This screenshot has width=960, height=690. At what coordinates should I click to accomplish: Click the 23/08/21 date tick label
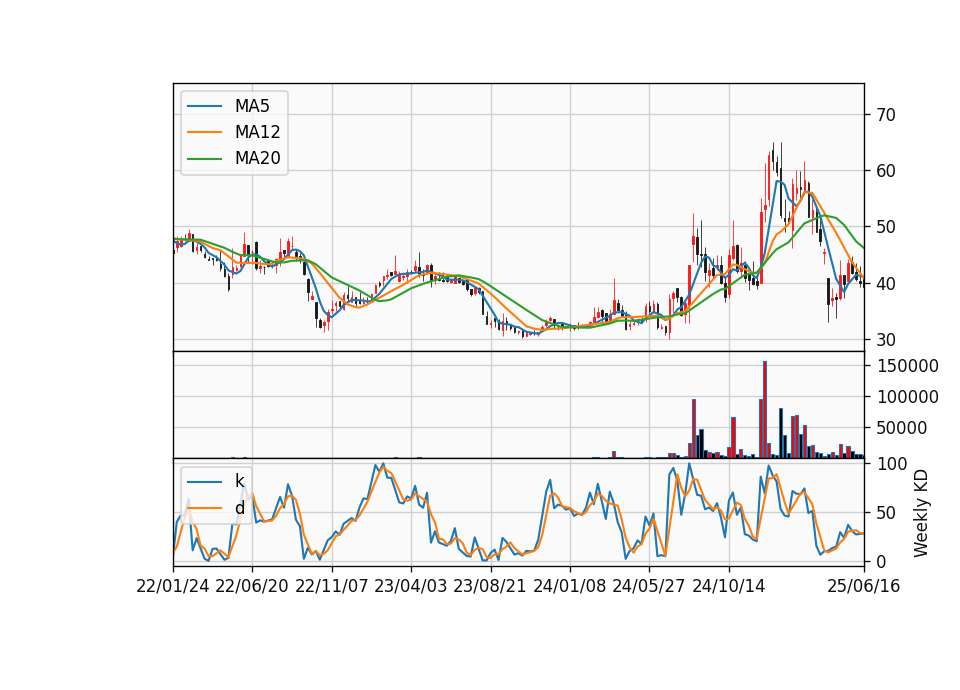490,587
